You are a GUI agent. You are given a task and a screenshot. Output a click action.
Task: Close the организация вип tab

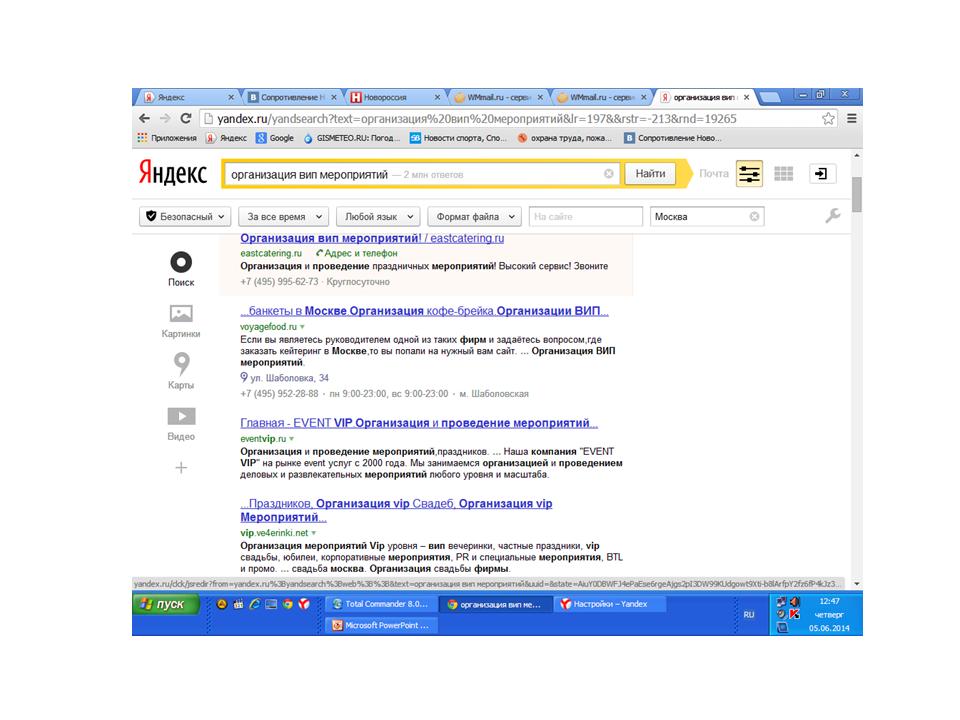coord(746,97)
